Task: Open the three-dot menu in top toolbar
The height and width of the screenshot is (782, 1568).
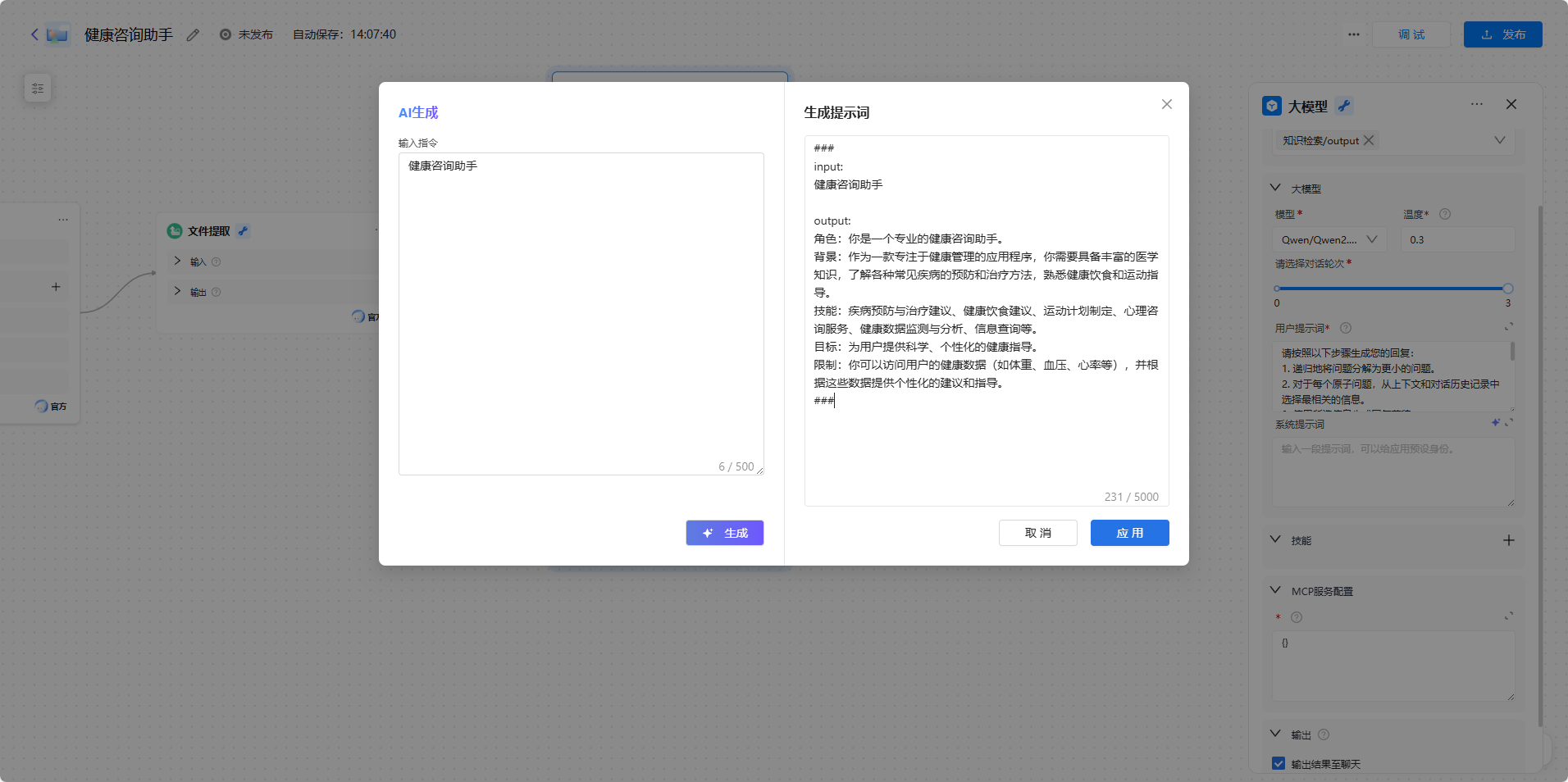Action: 1353,34
